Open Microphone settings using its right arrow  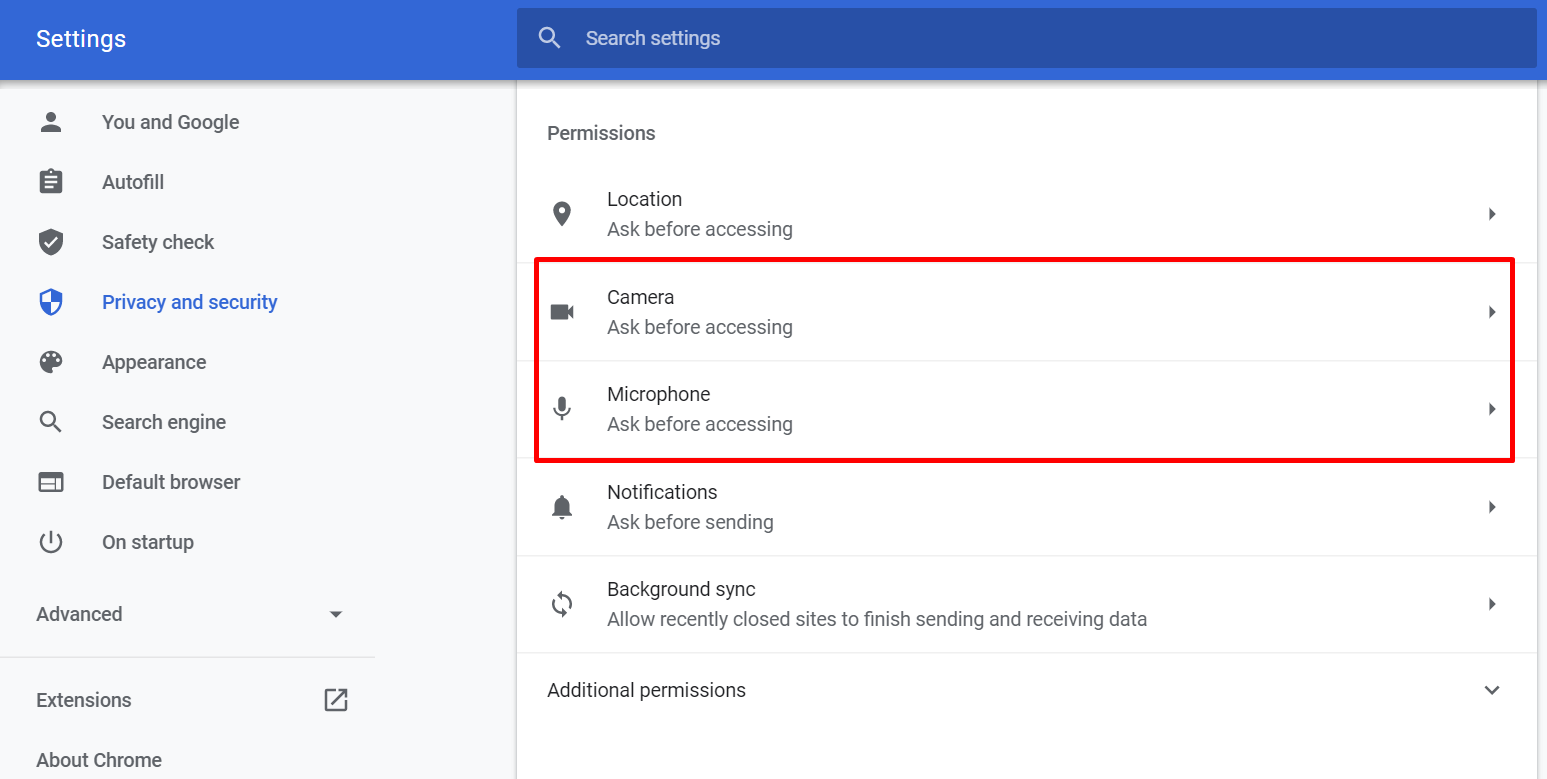[x=1492, y=409]
